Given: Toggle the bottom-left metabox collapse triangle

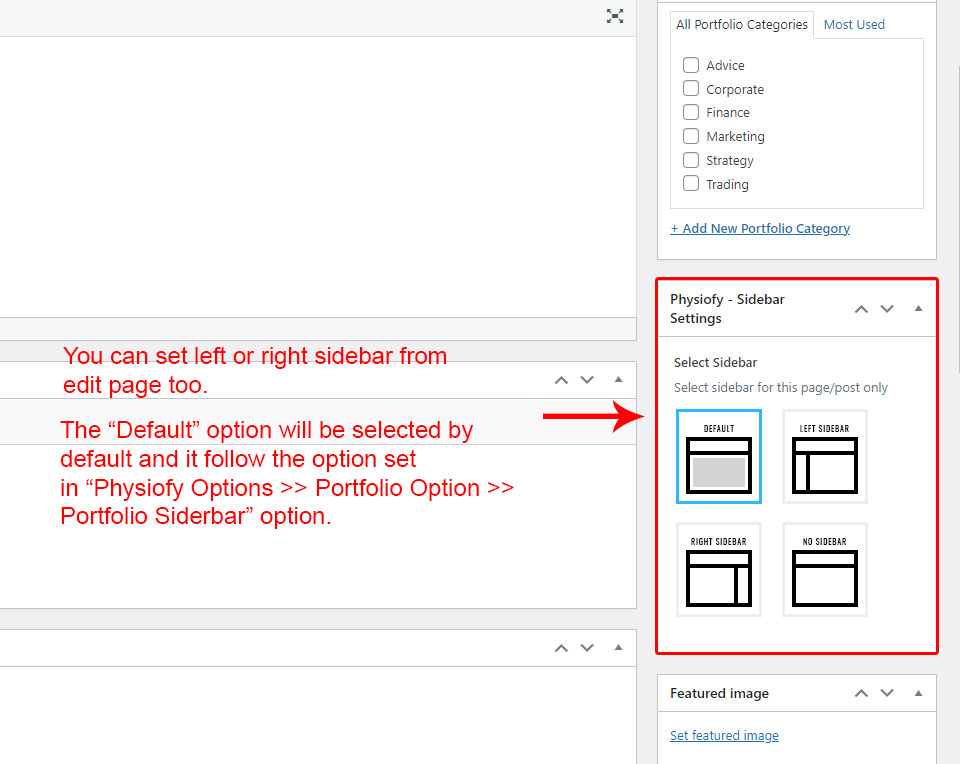Looking at the screenshot, I should pyautogui.click(x=618, y=648).
